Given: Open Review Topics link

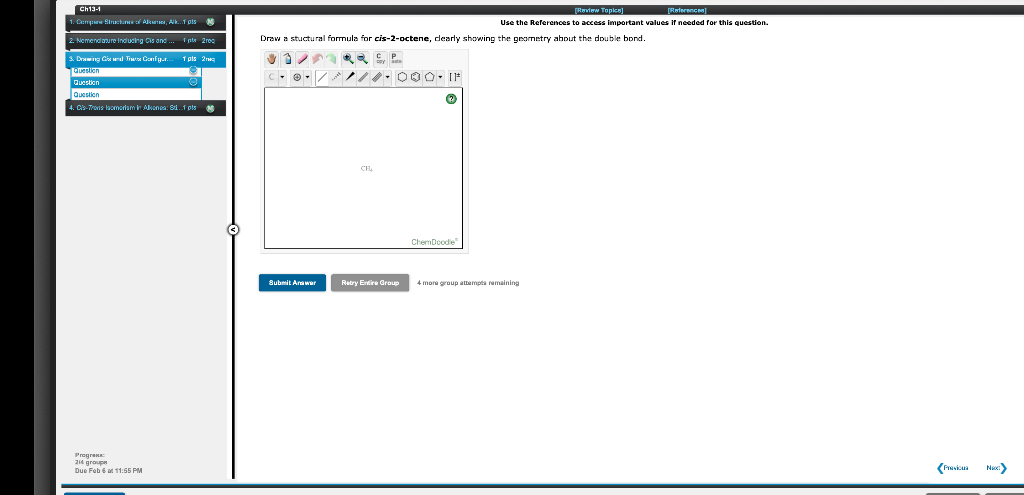Looking at the screenshot, I should 599,10.
